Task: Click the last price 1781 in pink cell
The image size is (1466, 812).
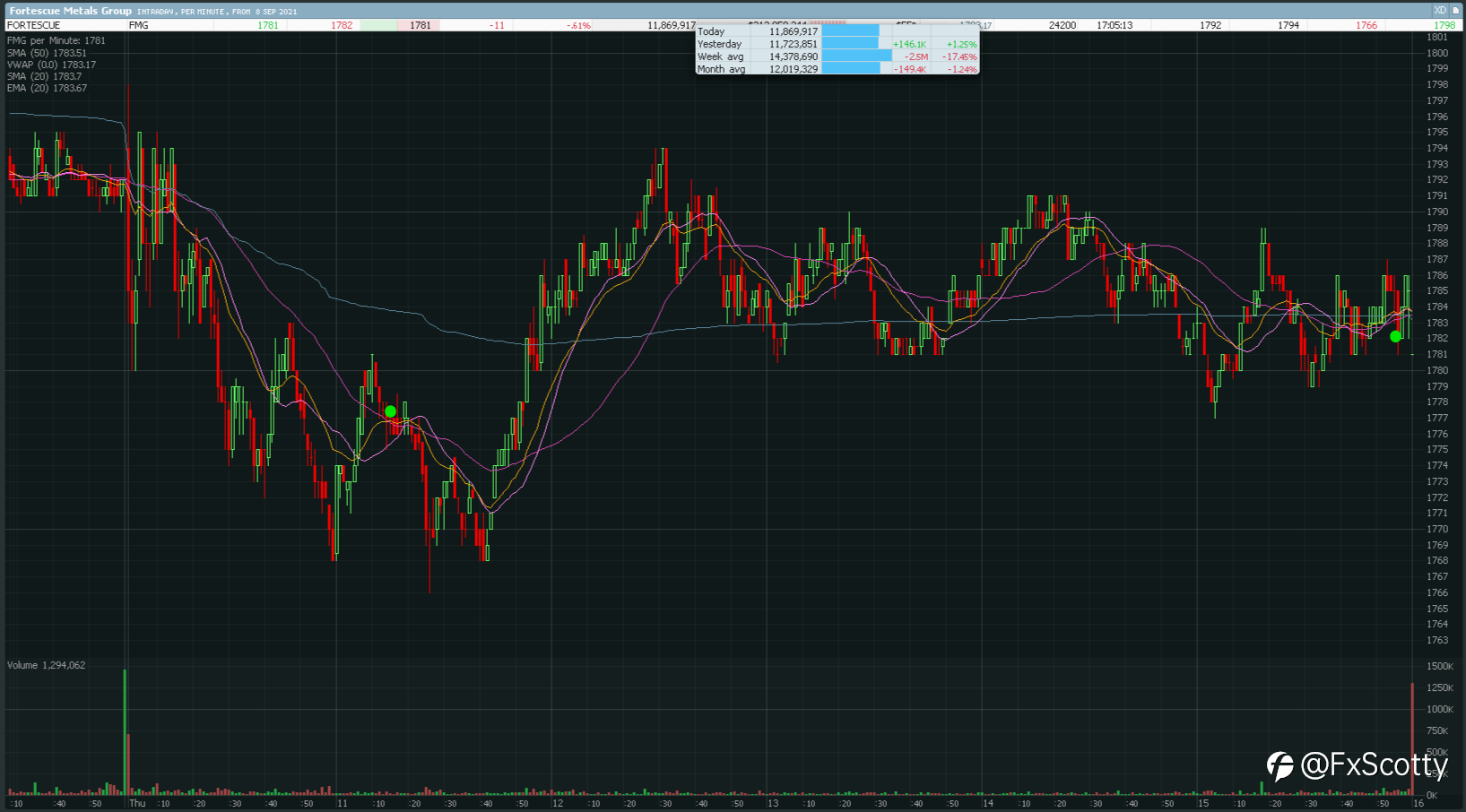Action: point(421,25)
